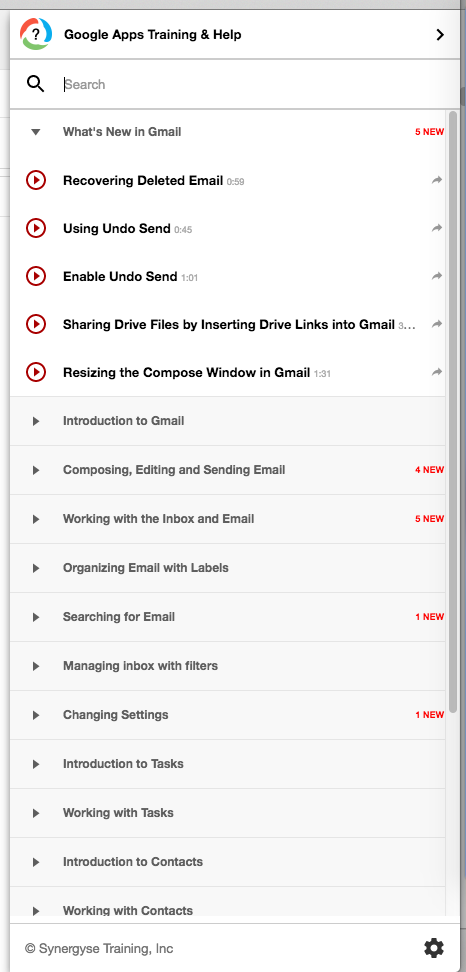This screenshot has width=466, height=972.
Task: Open the header chevron arrow
Action: (x=440, y=35)
